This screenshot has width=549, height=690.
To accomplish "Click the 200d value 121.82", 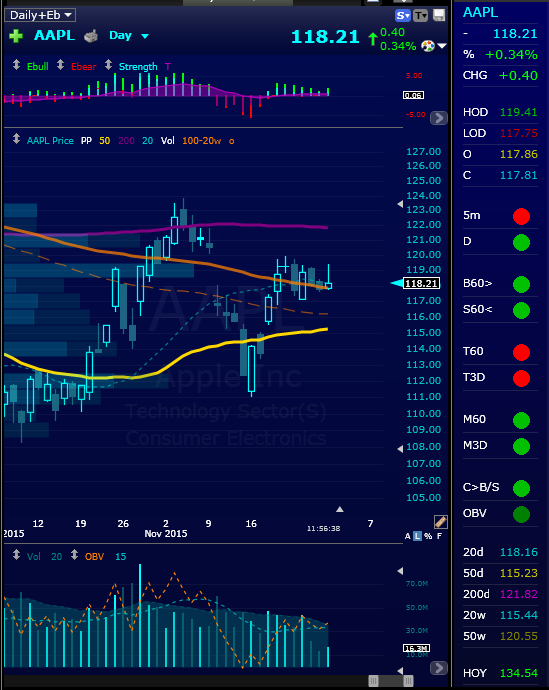I will pos(519,594).
